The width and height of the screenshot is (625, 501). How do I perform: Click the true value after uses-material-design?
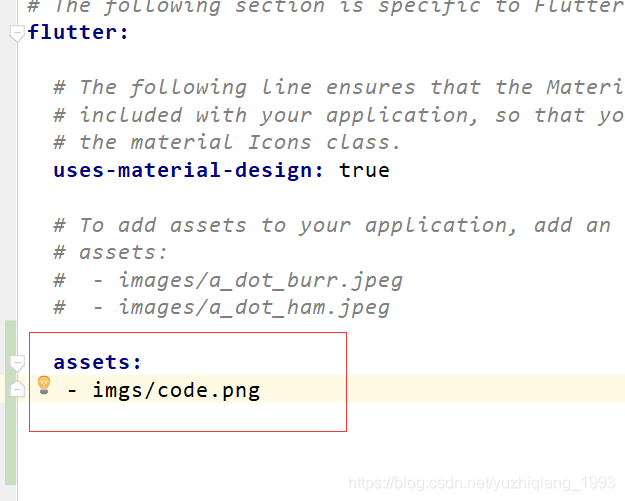(x=364, y=171)
